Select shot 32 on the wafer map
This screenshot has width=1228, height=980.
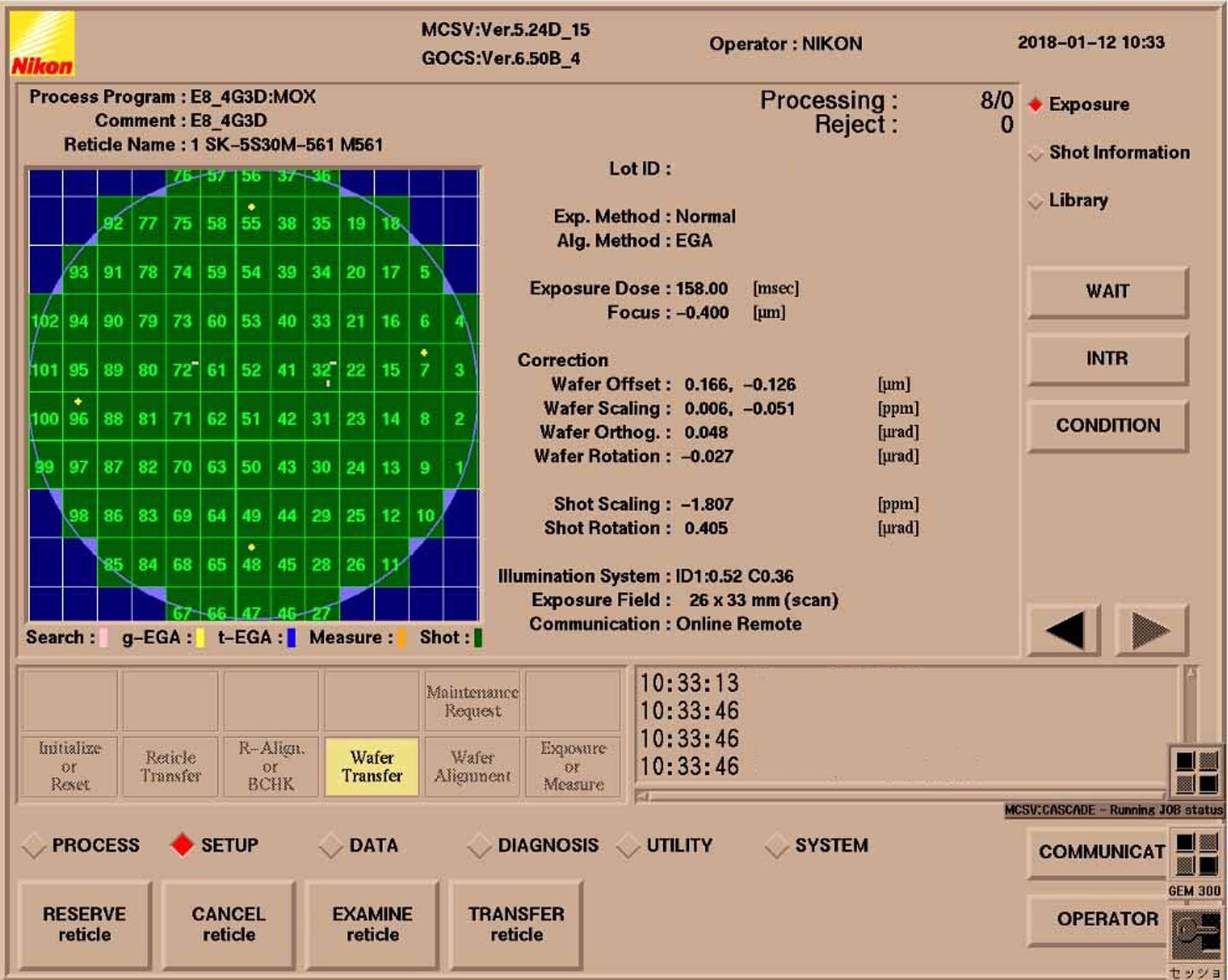click(x=321, y=368)
